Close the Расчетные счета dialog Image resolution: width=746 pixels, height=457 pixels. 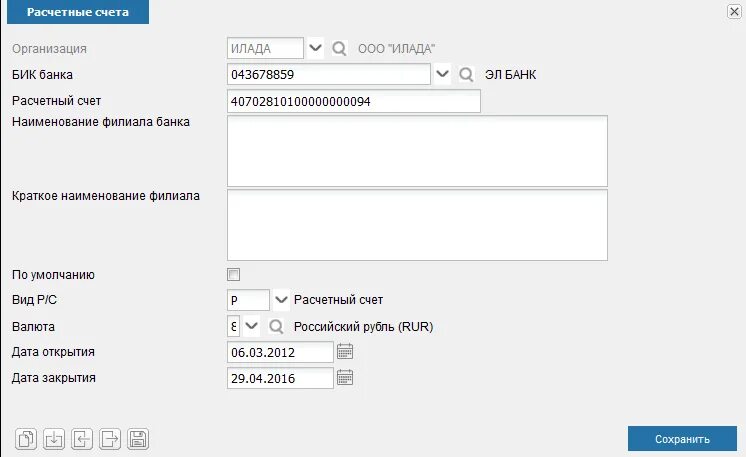pos(734,11)
